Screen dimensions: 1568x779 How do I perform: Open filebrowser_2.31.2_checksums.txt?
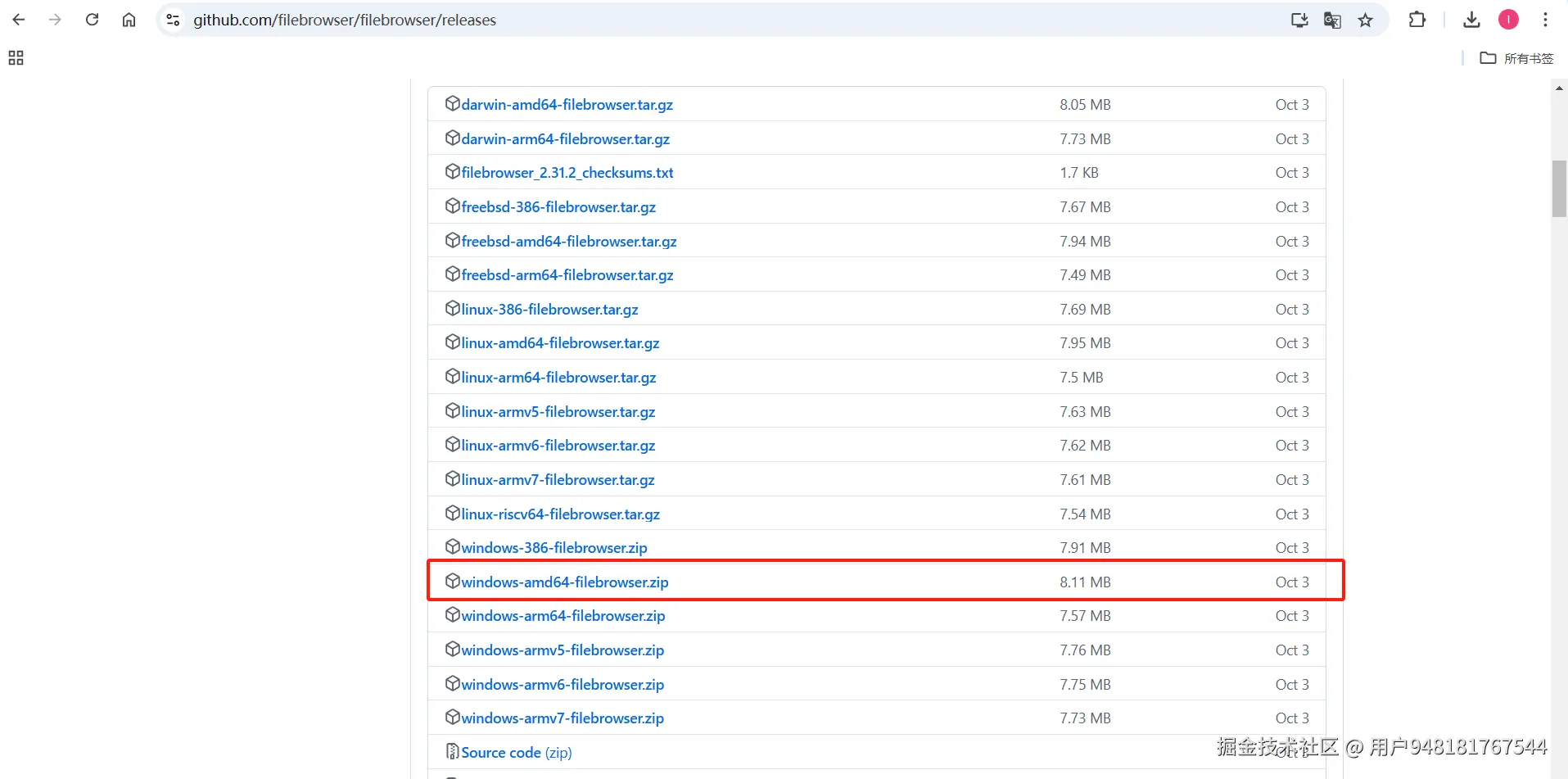point(567,173)
